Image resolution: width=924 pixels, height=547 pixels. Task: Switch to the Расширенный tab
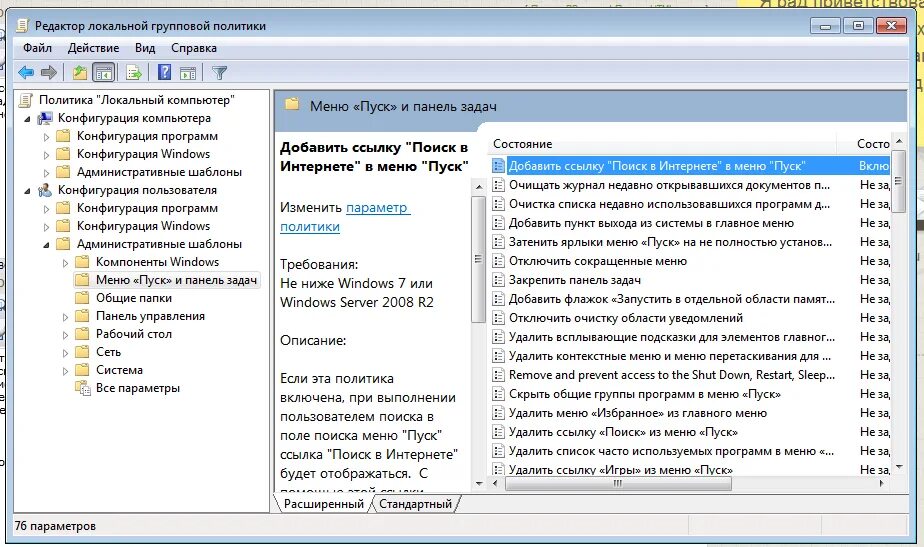(324, 504)
